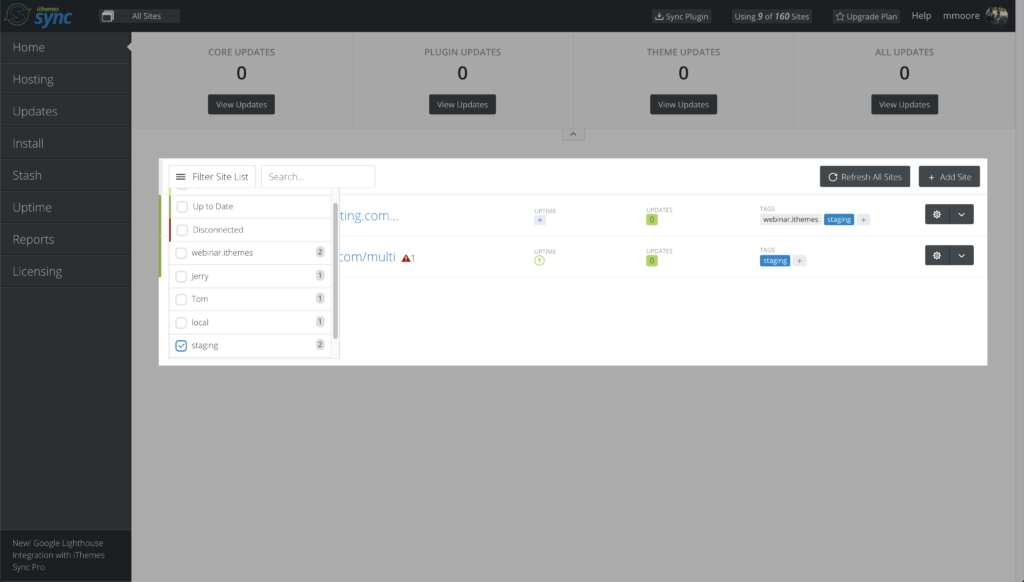
Task: Toggle the Up to Date filter checkbox
Action: (182, 206)
